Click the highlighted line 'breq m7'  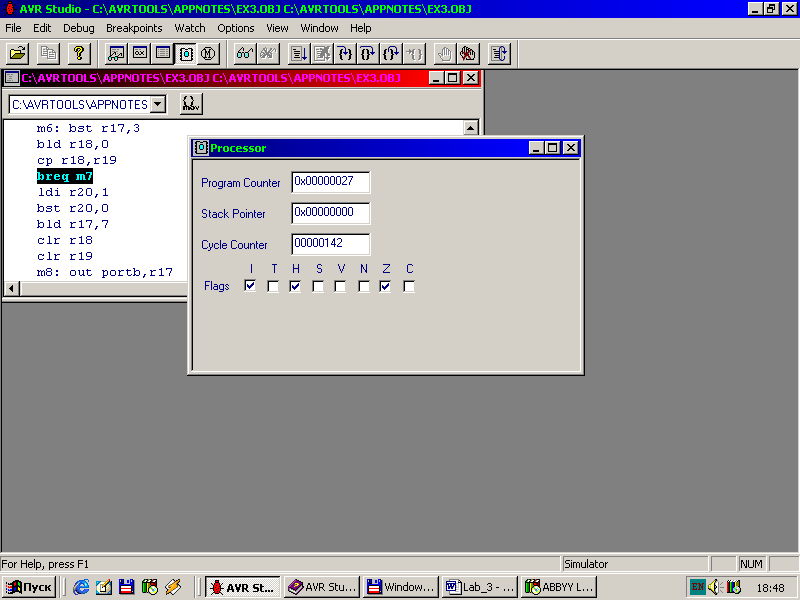[65, 177]
